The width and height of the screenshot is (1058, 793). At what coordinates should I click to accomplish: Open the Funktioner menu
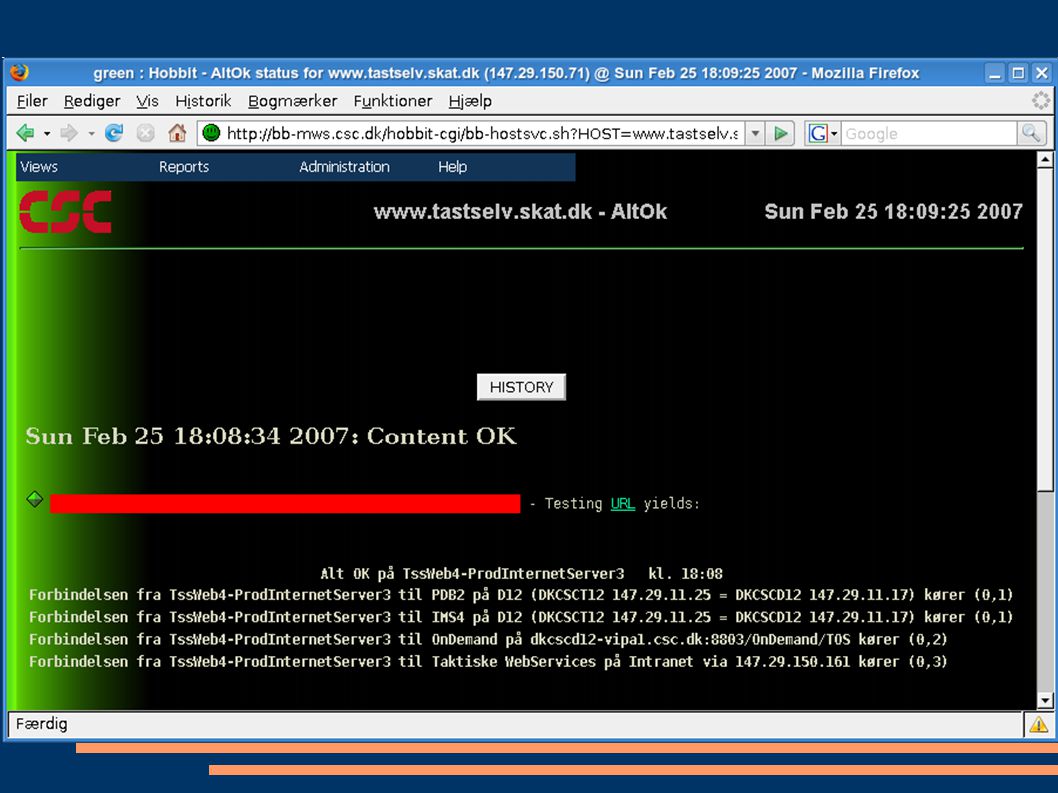click(393, 101)
